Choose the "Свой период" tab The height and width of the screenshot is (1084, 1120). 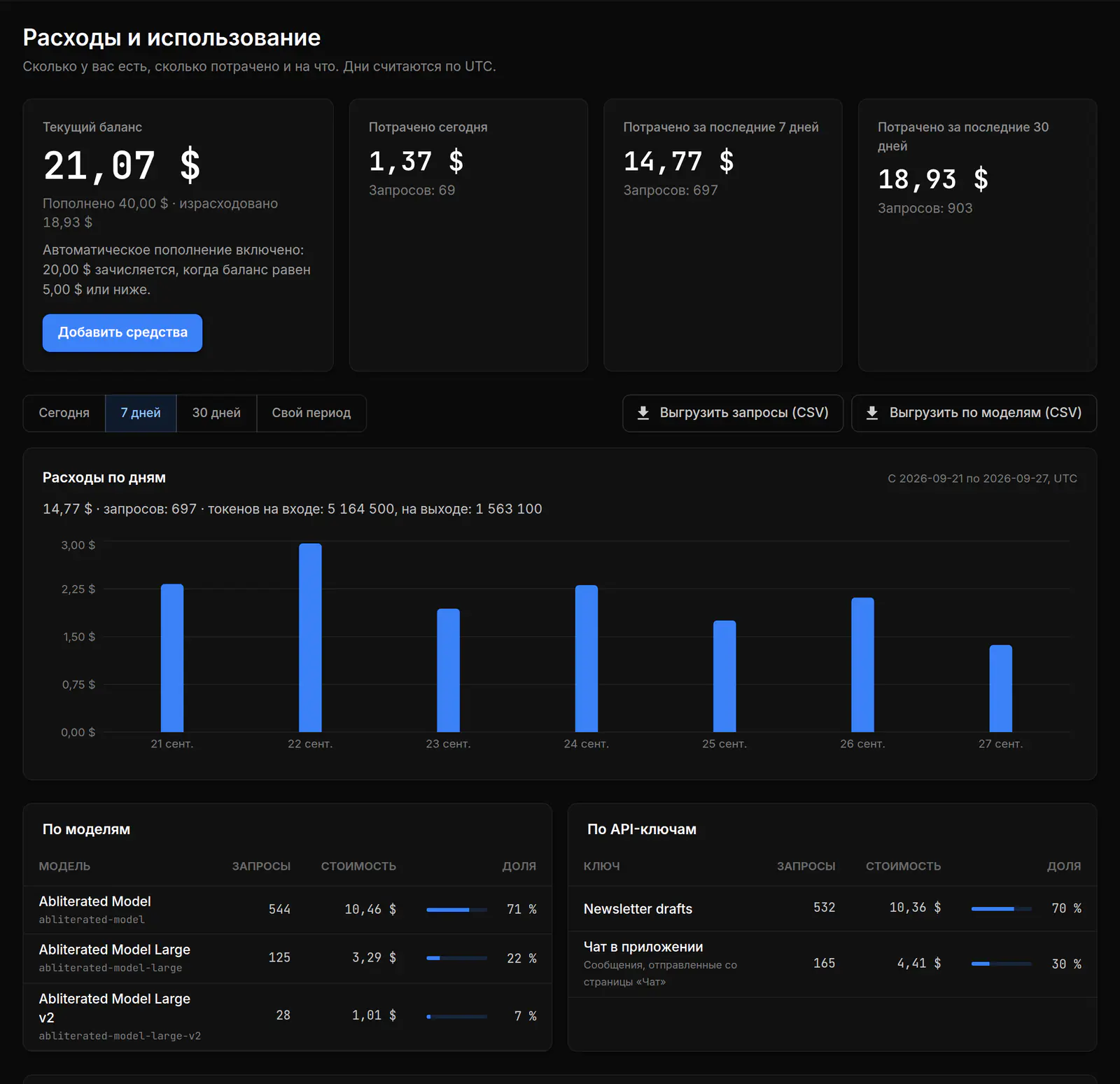(311, 413)
